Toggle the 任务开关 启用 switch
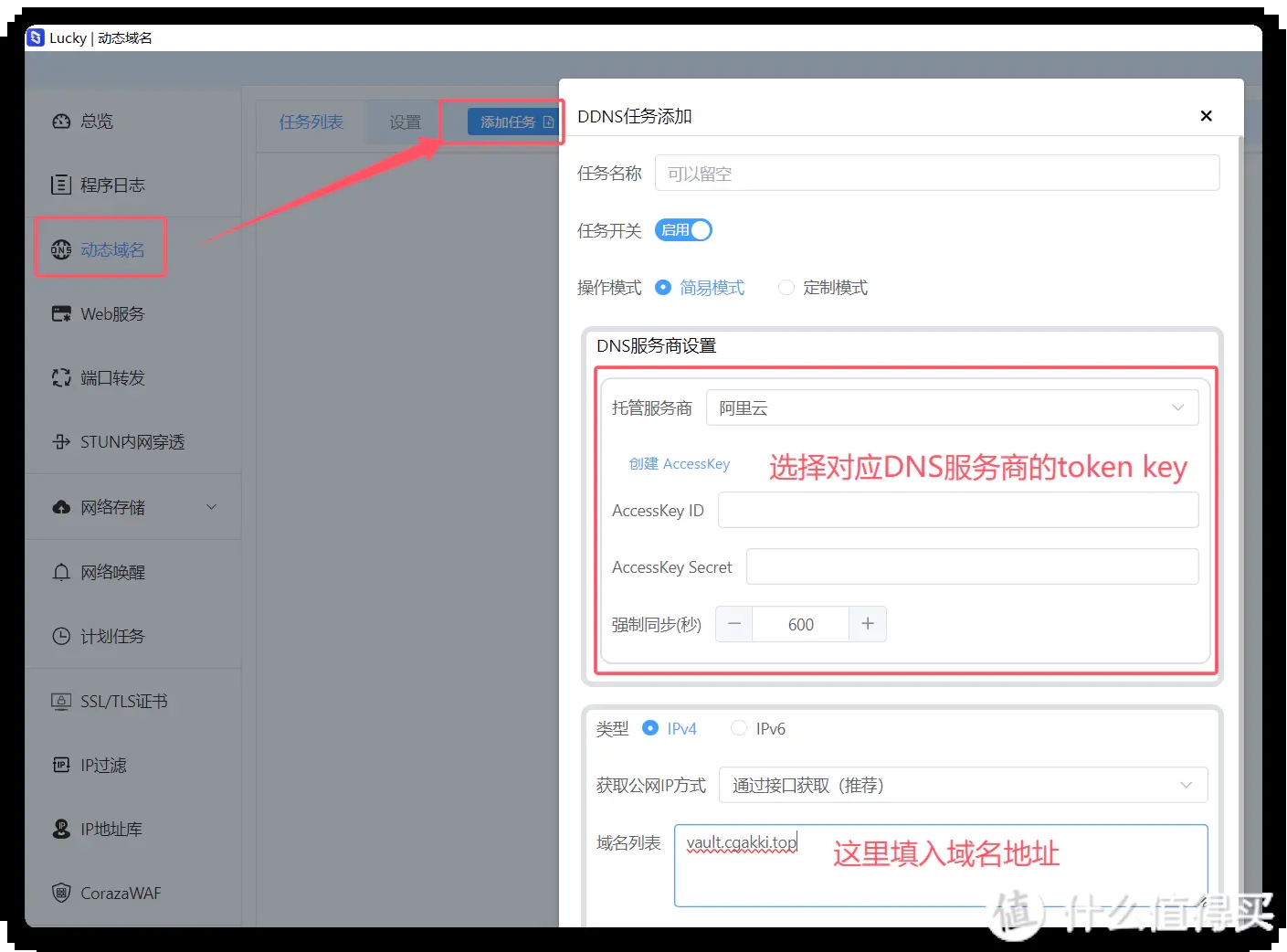 tap(683, 230)
